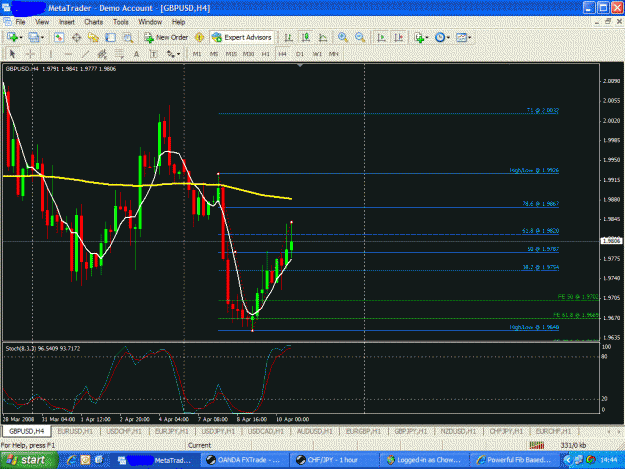Image resolution: width=625 pixels, height=469 pixels.
Task: Select the Trendline drawing tool
Action: (x=85, y=54)
